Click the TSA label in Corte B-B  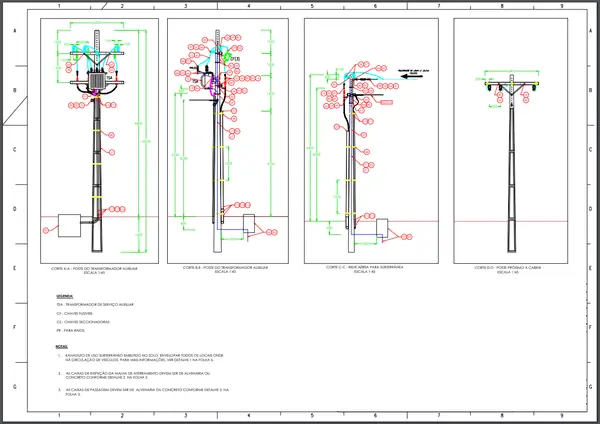click(x=196, y=82)
